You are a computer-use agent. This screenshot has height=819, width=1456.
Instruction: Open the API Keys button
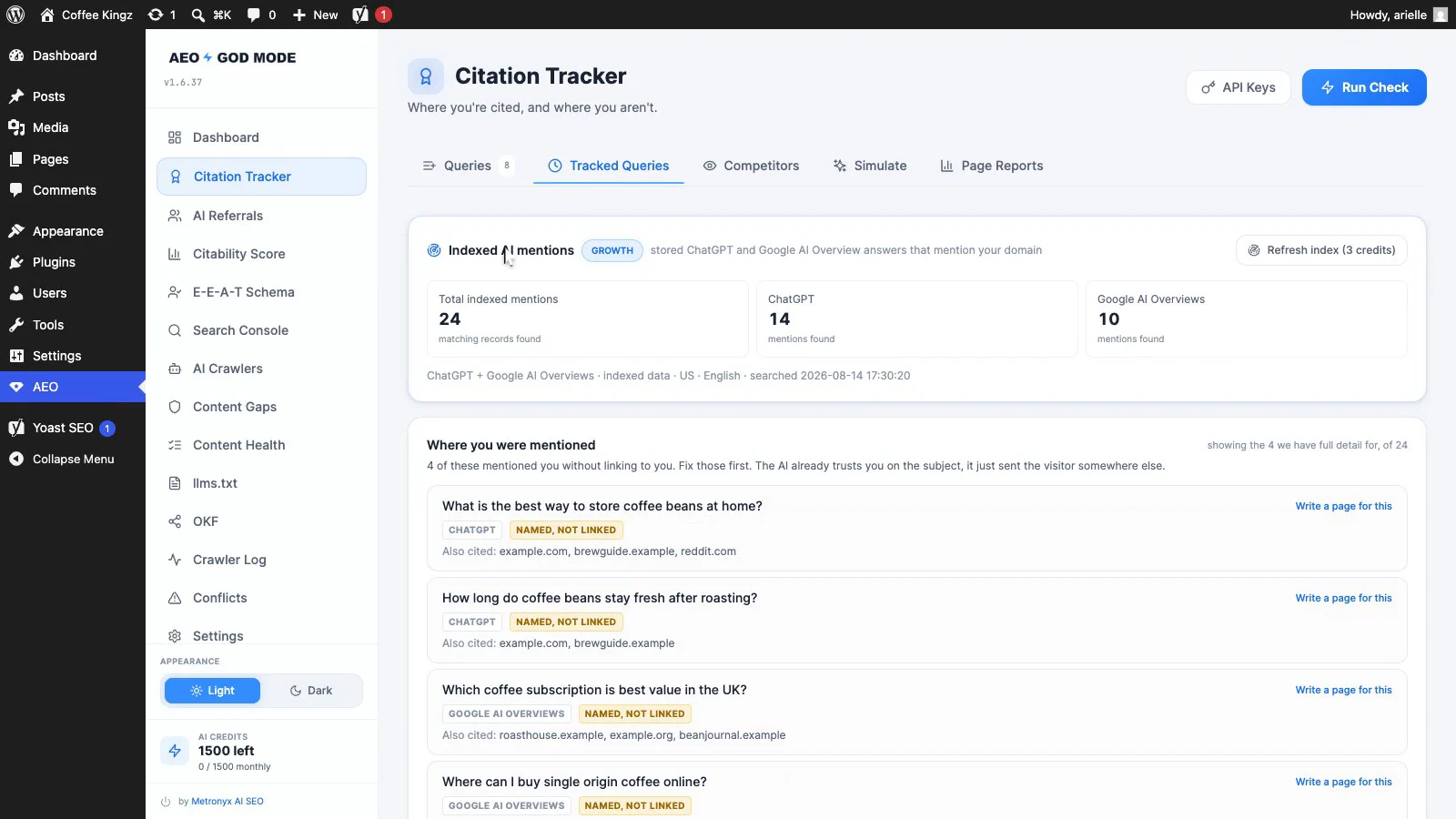point(1238,87)
